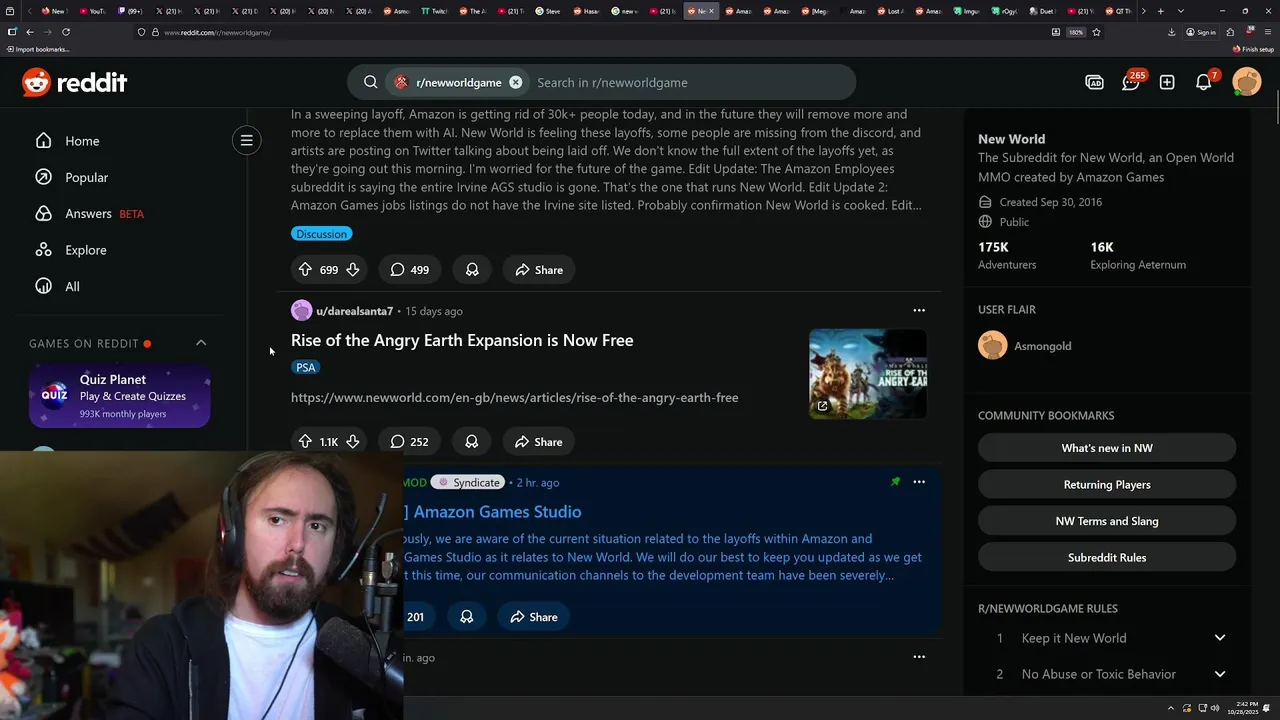Screen dimensions: 1280x720
Task: Share the layoff discussion post
Action: 539,270
